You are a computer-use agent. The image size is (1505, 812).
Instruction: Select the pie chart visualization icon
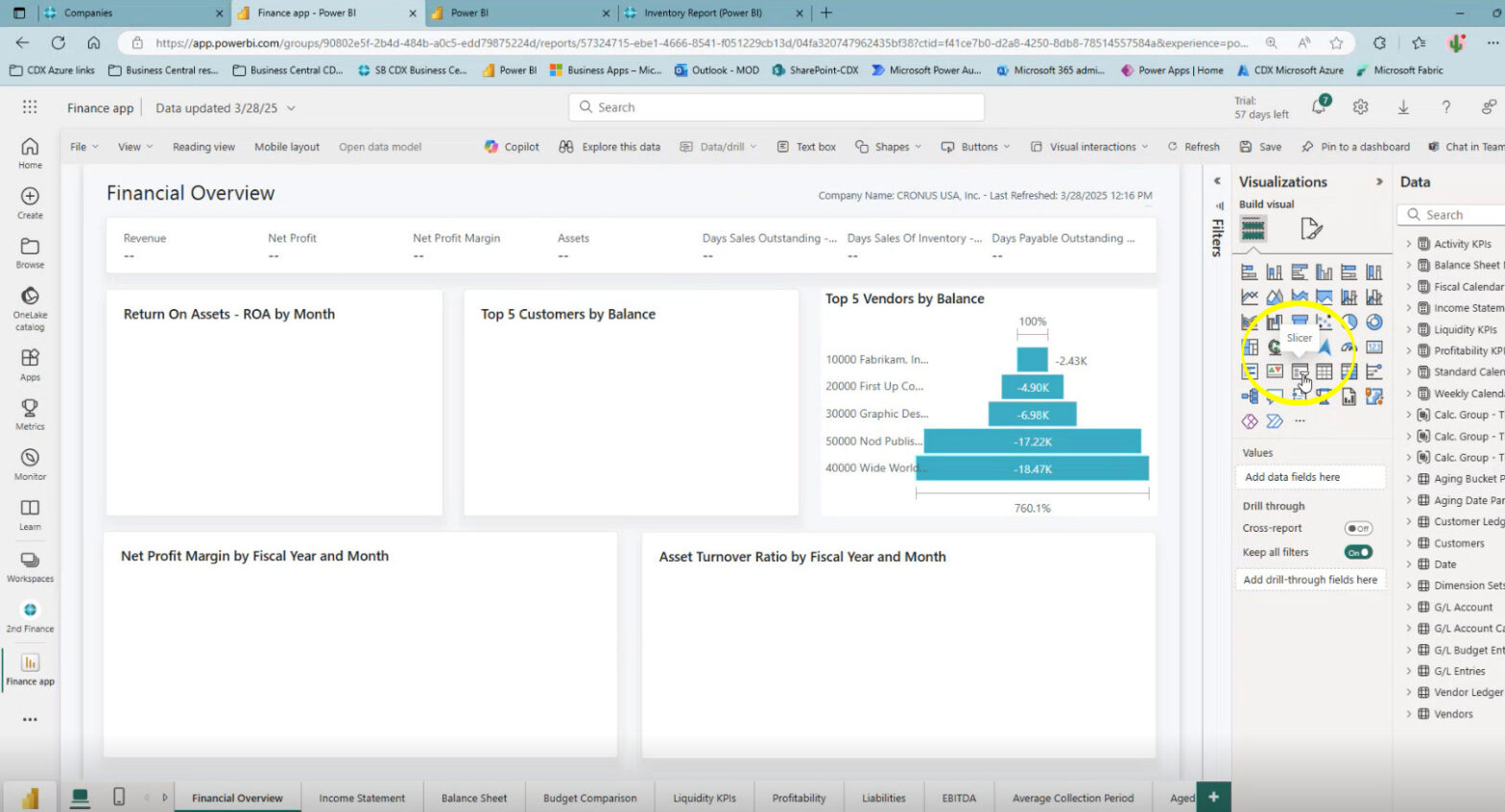tap(1350, 322)
